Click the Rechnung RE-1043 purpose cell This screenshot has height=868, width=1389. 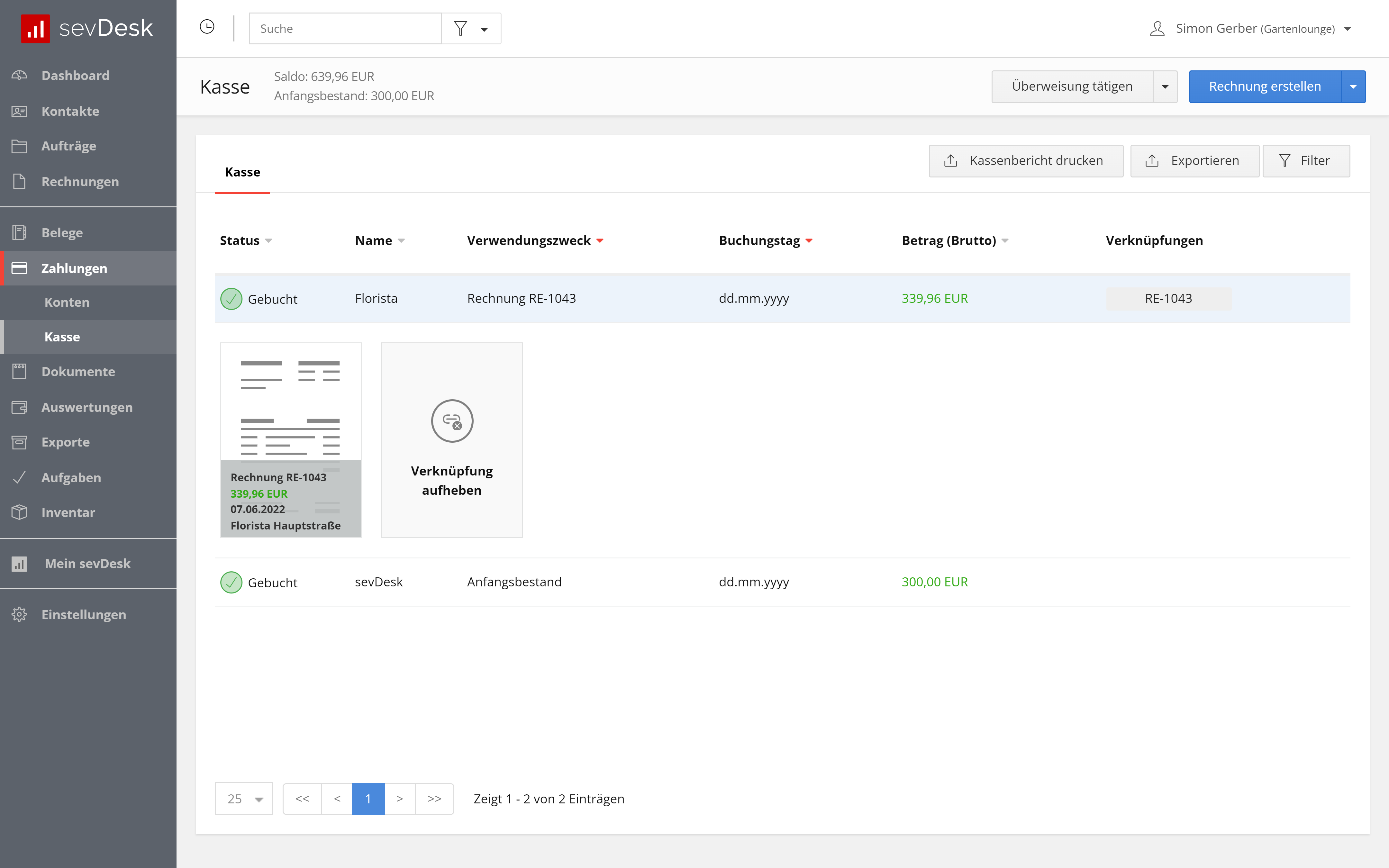click(521, 299)
